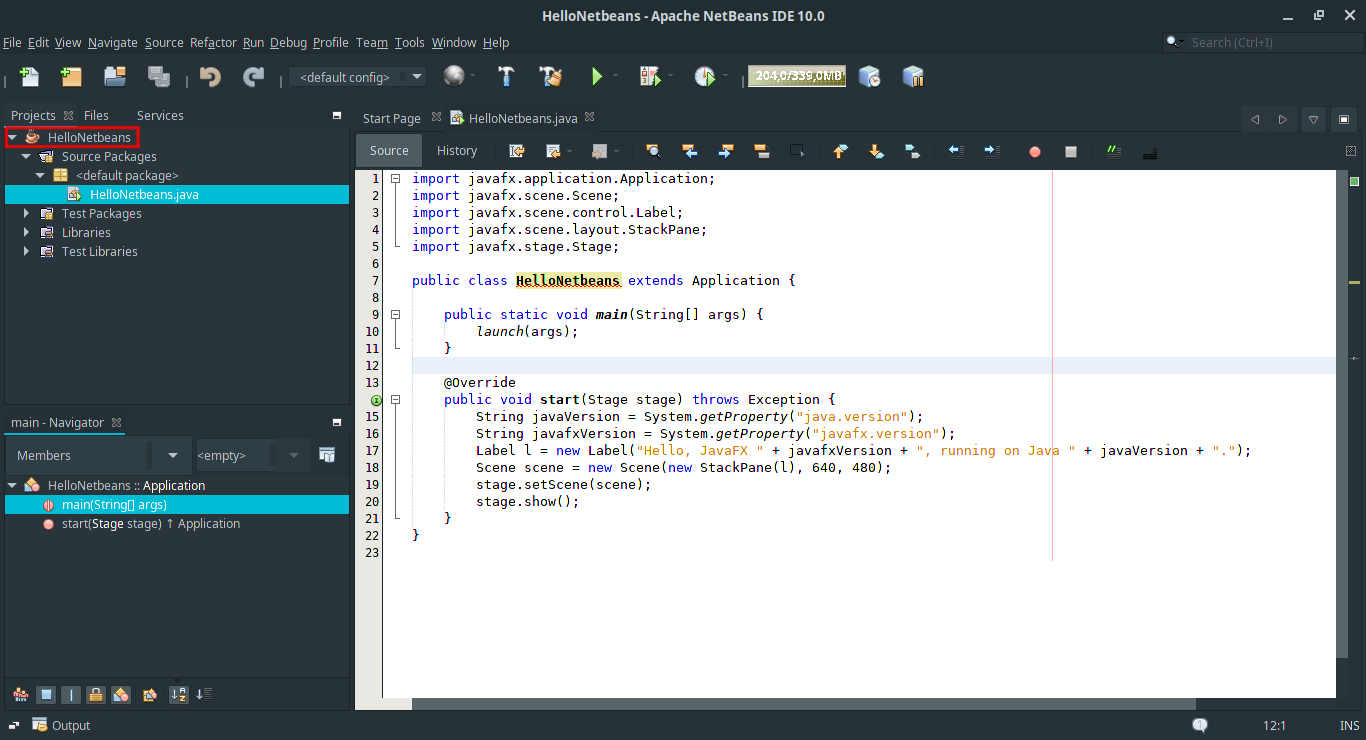1366x740 pixels.
Task: Start macro recording with red circle
Action: point(1035,151)
